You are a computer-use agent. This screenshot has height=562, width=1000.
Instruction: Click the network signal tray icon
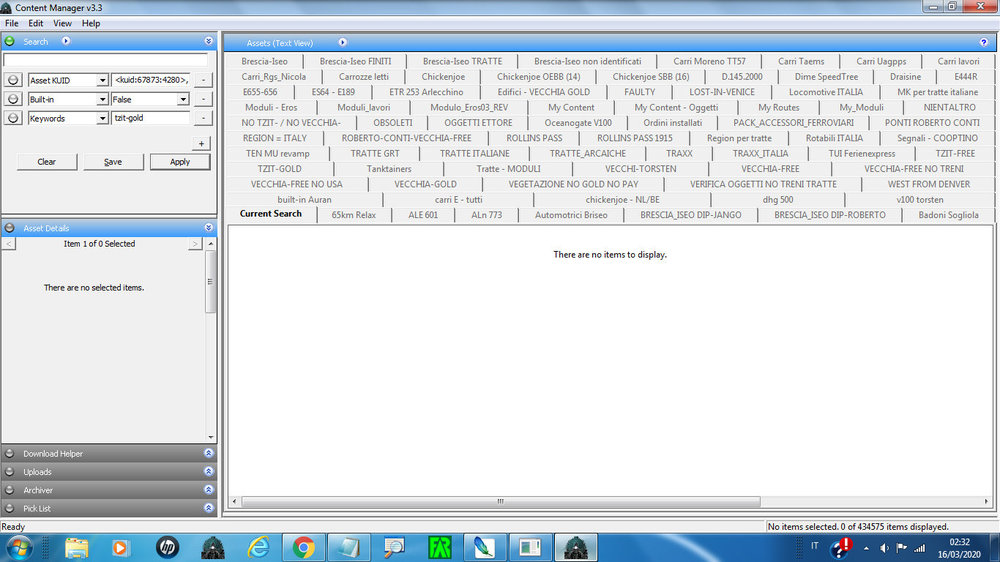tap(920, 548)
